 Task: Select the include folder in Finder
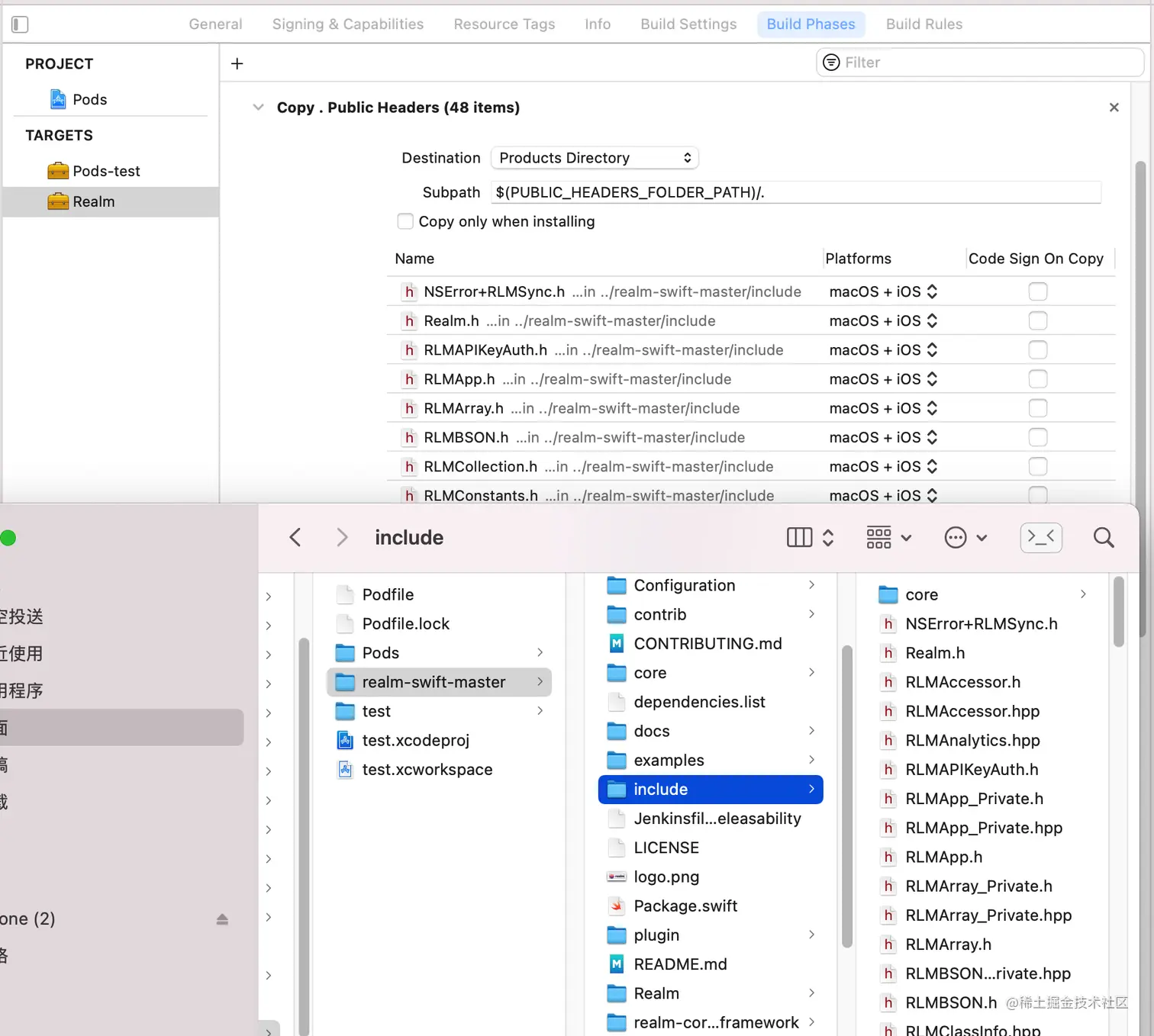pyautogui.click(x=711, y=790)
